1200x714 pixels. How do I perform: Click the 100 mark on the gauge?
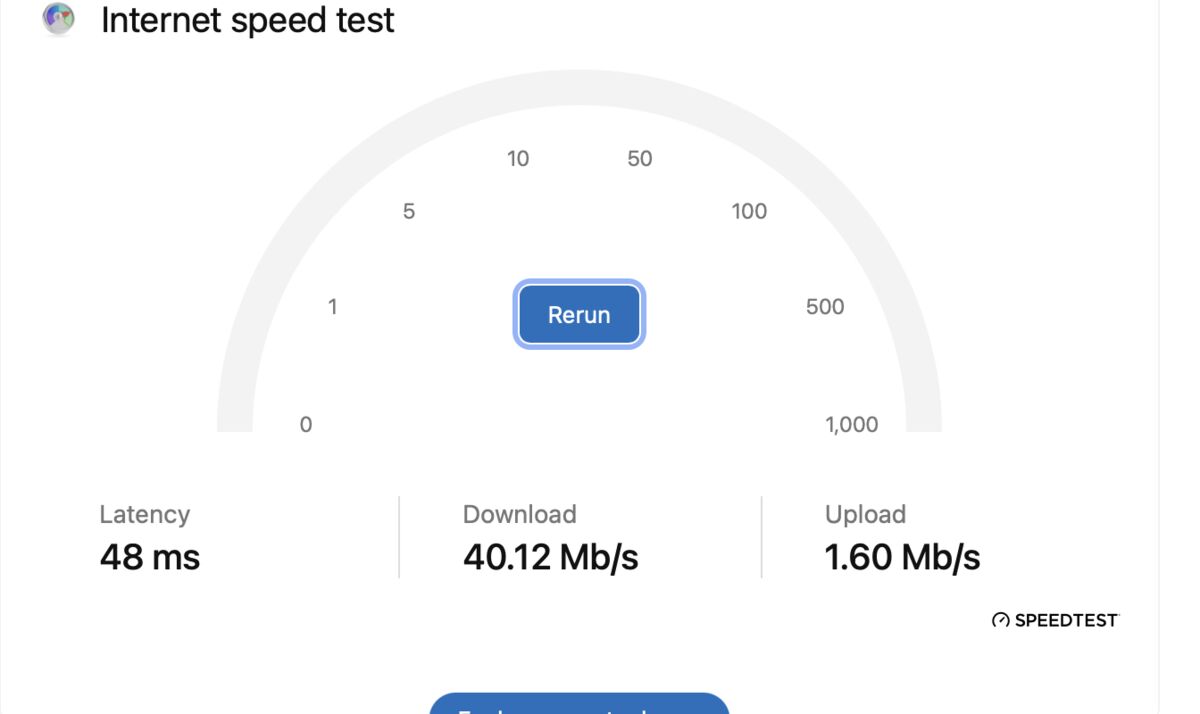749,211
